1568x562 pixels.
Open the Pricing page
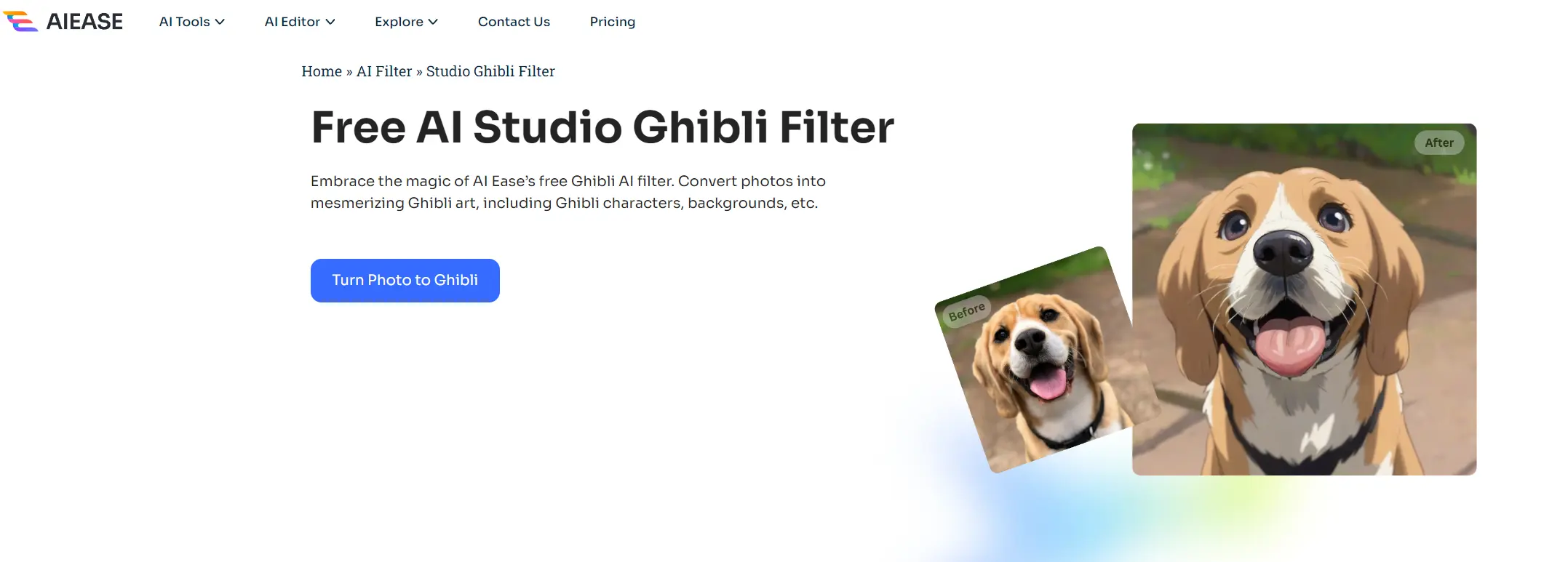tap(613, 22)
